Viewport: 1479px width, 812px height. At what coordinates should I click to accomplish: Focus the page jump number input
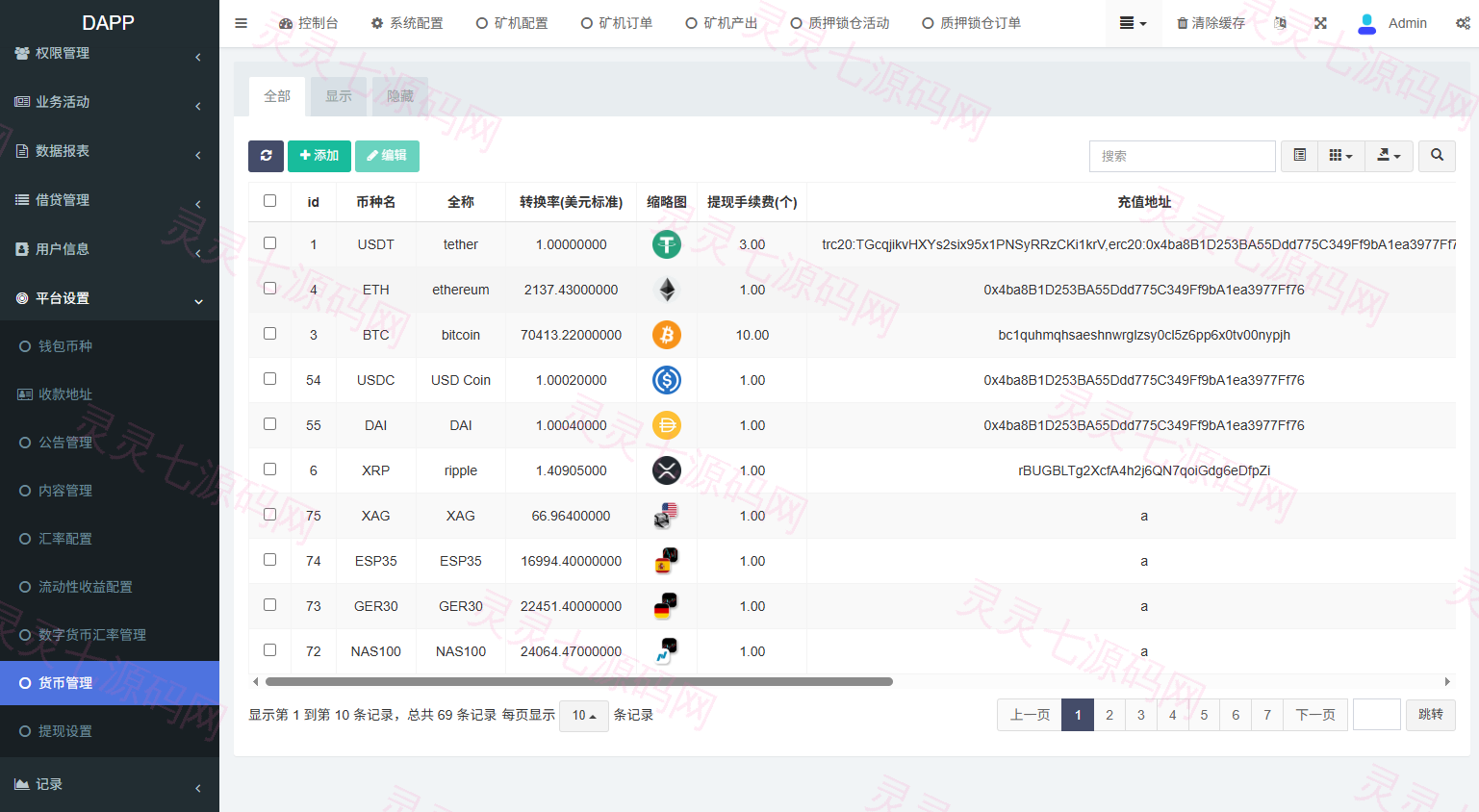pos(1377,715)
